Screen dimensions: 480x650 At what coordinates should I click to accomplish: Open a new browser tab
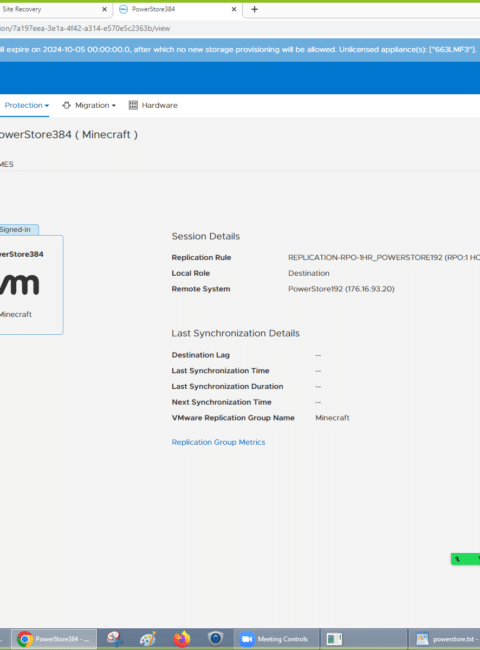(x=255, y=9)
